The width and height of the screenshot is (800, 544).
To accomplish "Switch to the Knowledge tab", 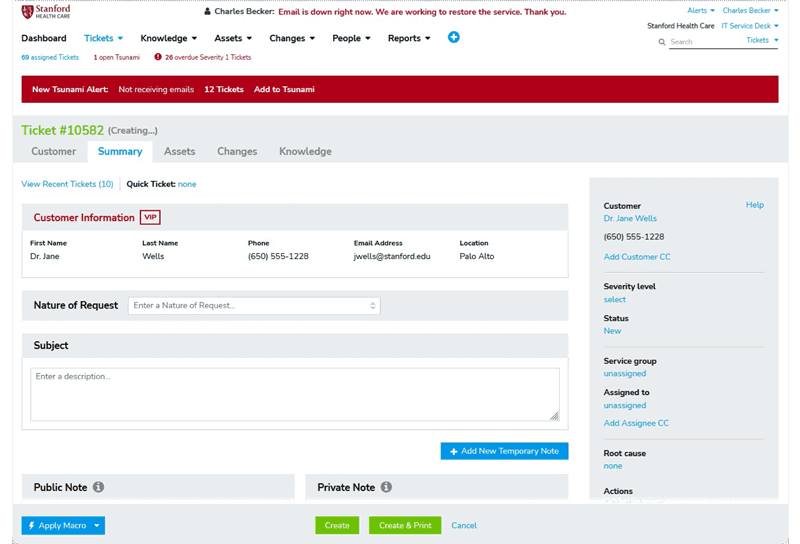I will coord(305,152).
